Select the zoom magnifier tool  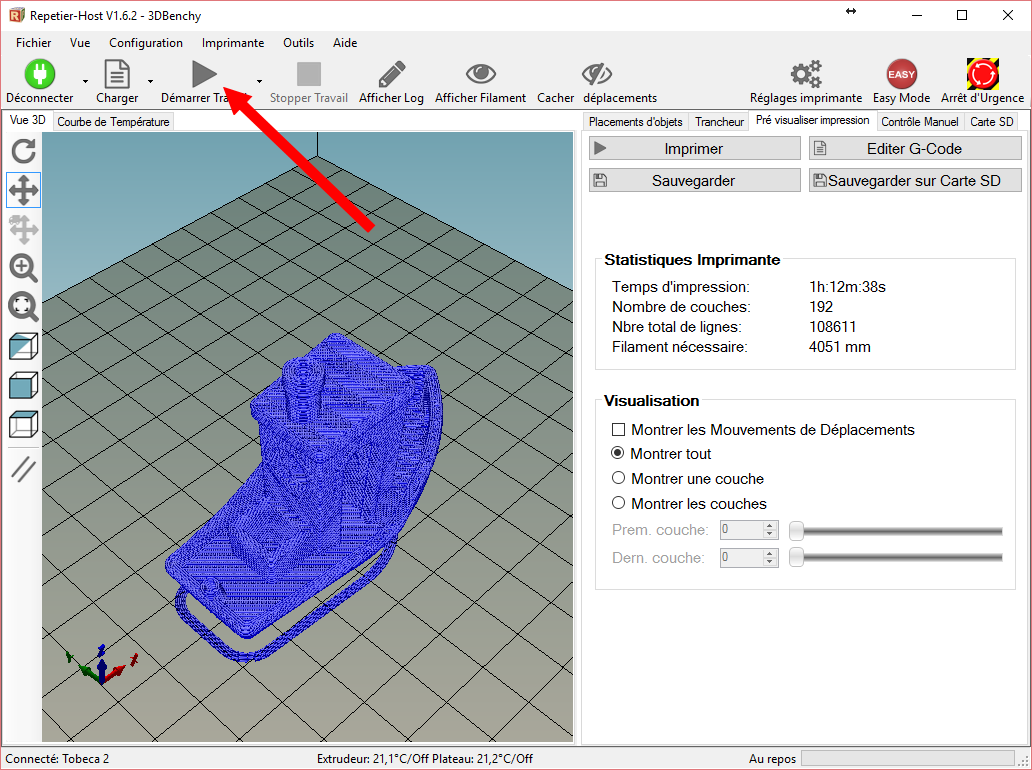click(23, 267)
